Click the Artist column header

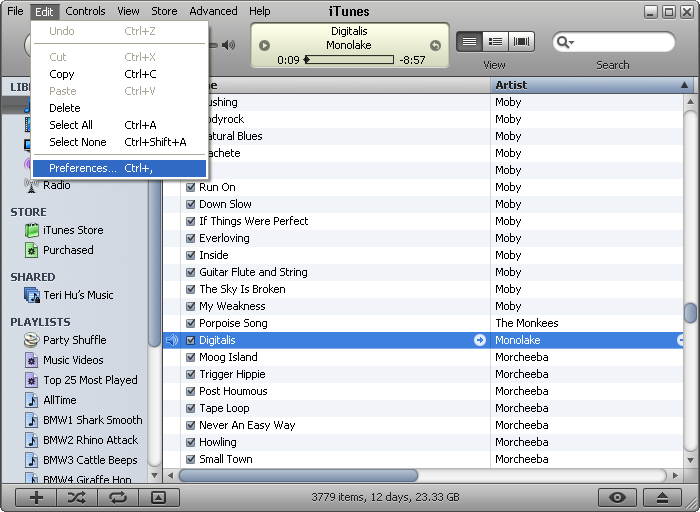[590, 85]
